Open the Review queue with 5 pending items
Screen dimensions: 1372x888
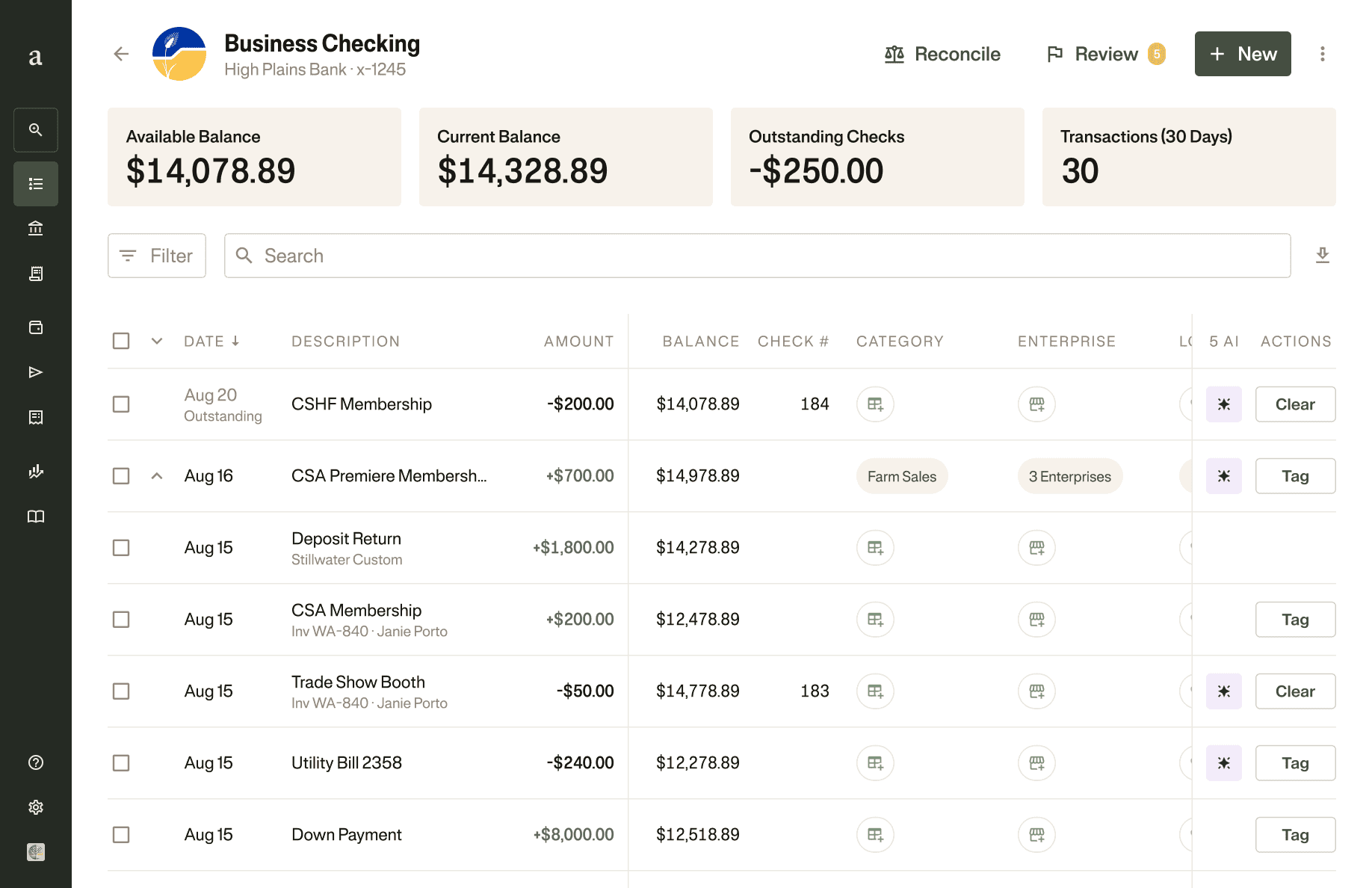[x=1104, y=54]
